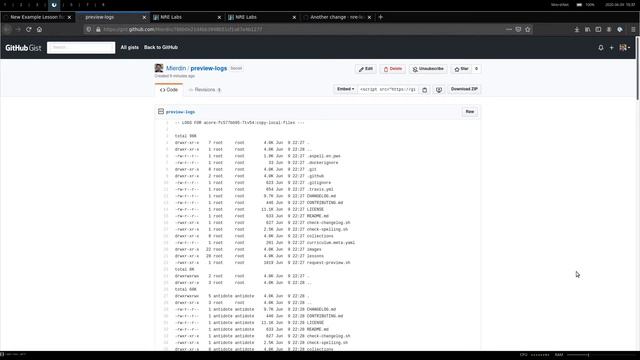Screen dimensions: 640x360
Task: Open the Mierdin profile link
Action: click(176, 68)
